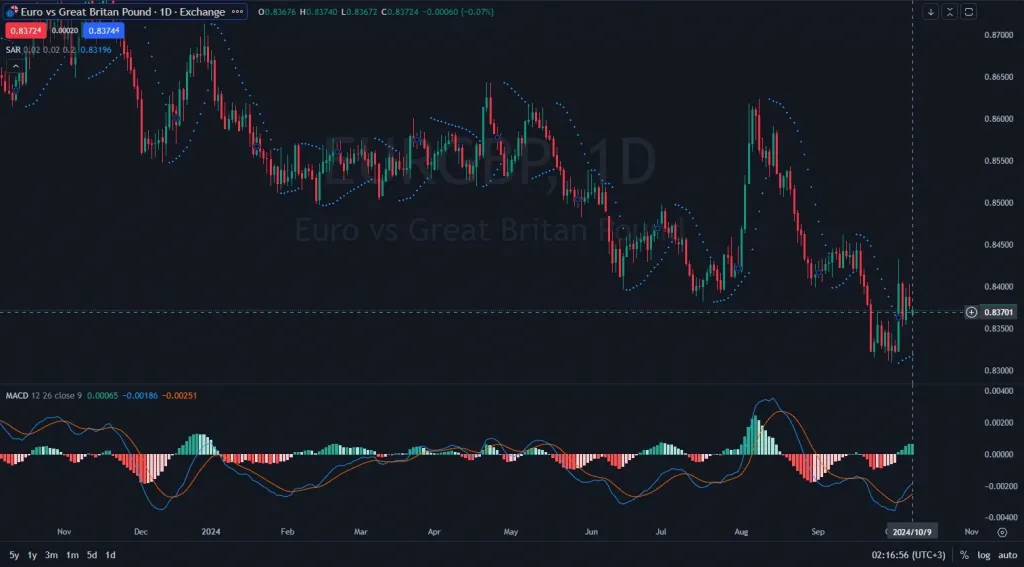The width and height of the screenshot is (1024, 567).
Task: Click the EURGBP currency flag icon
Action: click(x=12, y=12)
